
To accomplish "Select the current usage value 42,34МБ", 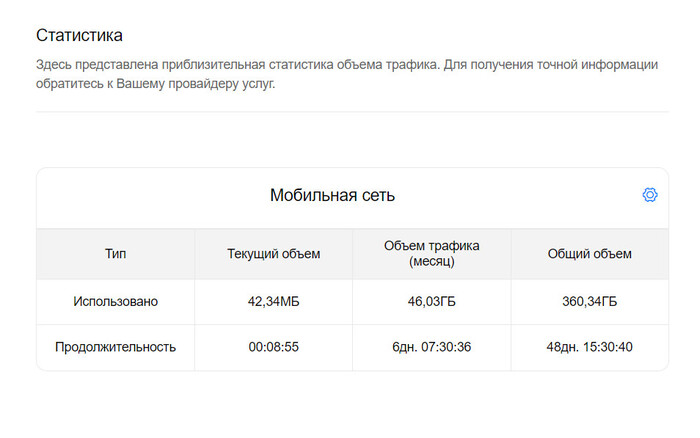I will pyautogui.click(x=273, y=301).
